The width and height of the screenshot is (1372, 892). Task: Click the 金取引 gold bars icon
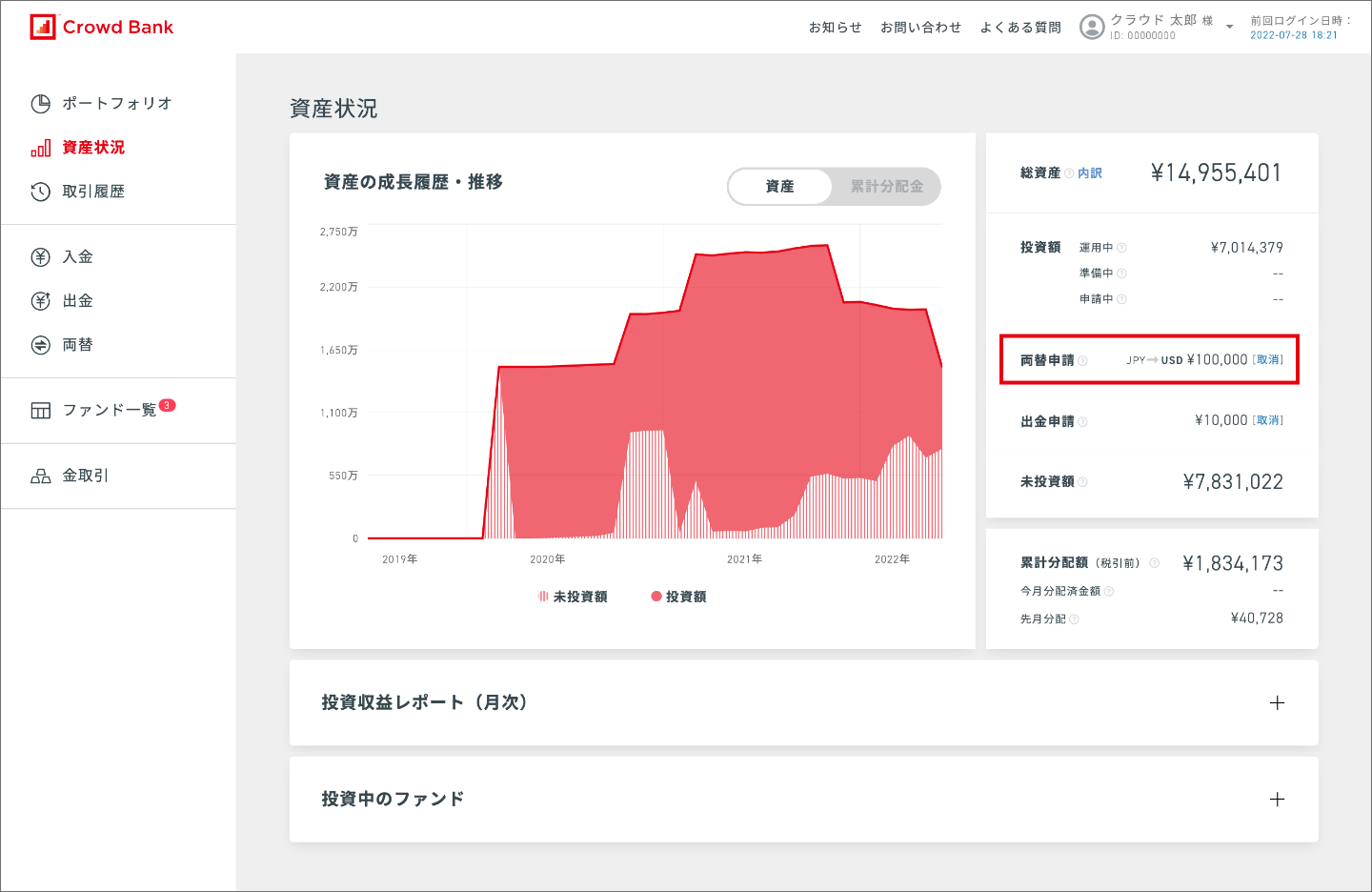[x=40, y=476]
